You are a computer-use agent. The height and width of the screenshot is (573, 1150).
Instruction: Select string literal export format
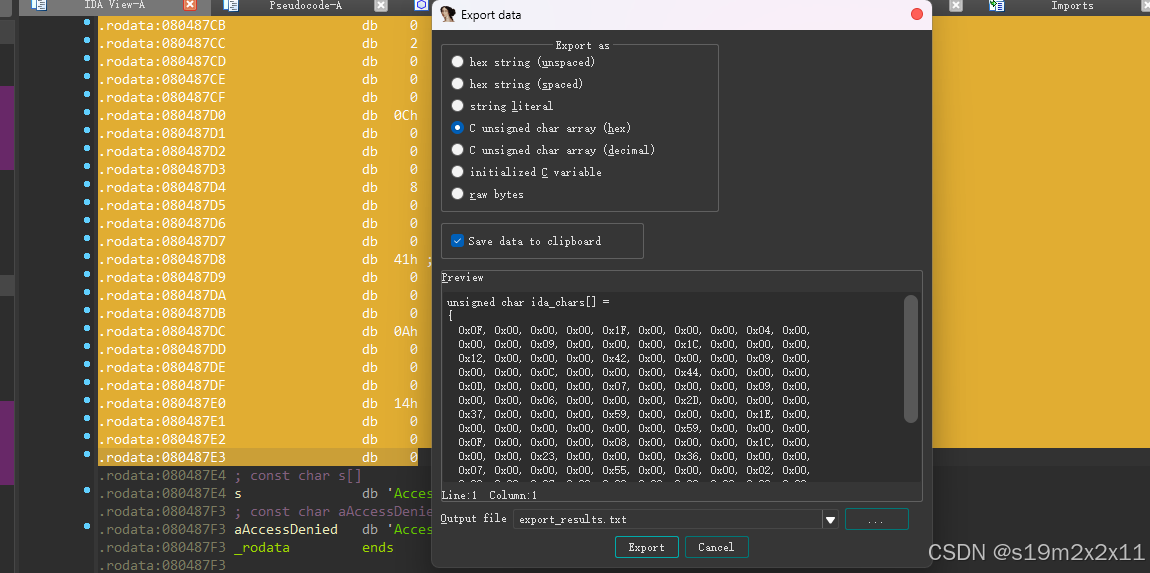pos(458,106)
